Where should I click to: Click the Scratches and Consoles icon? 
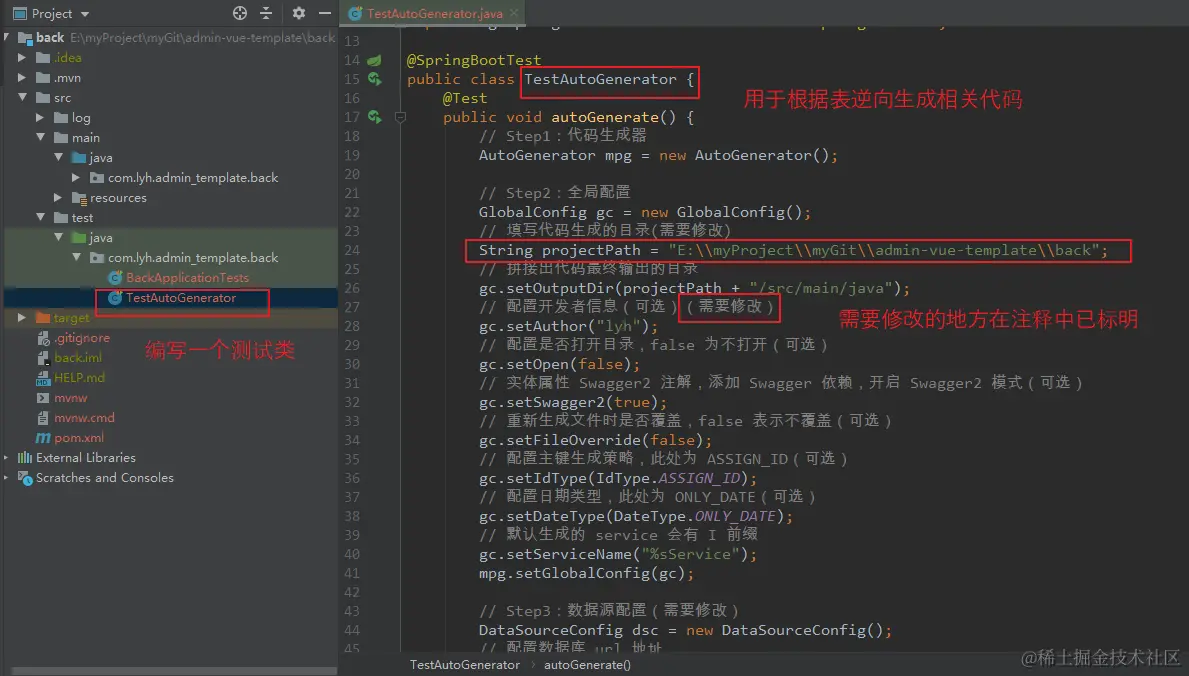(25, 478)
